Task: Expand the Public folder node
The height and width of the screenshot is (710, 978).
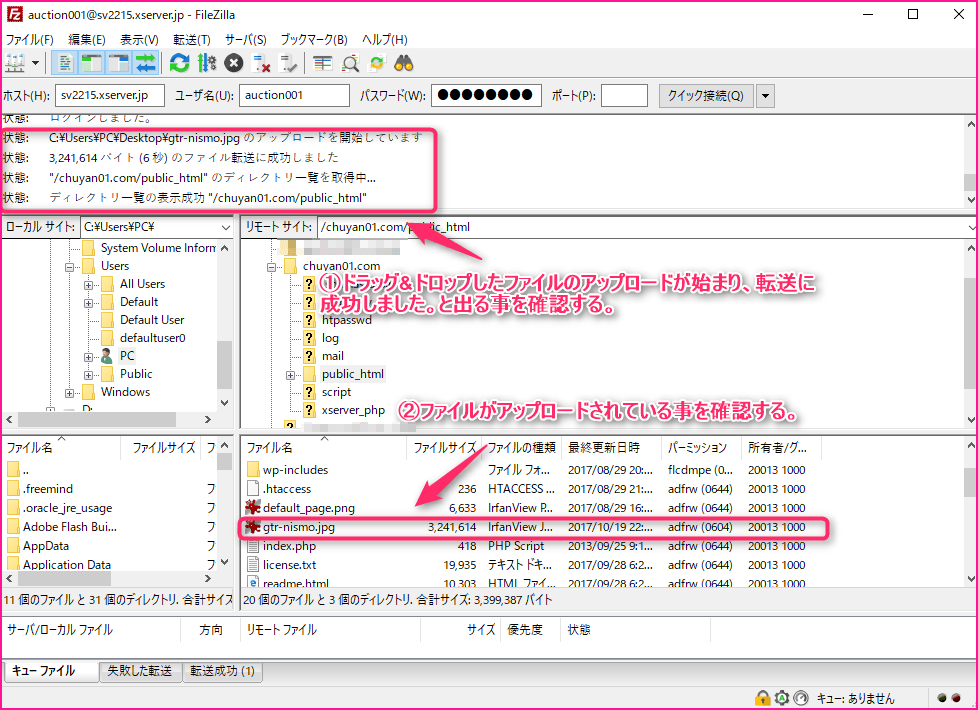Action: coord(89,375)
